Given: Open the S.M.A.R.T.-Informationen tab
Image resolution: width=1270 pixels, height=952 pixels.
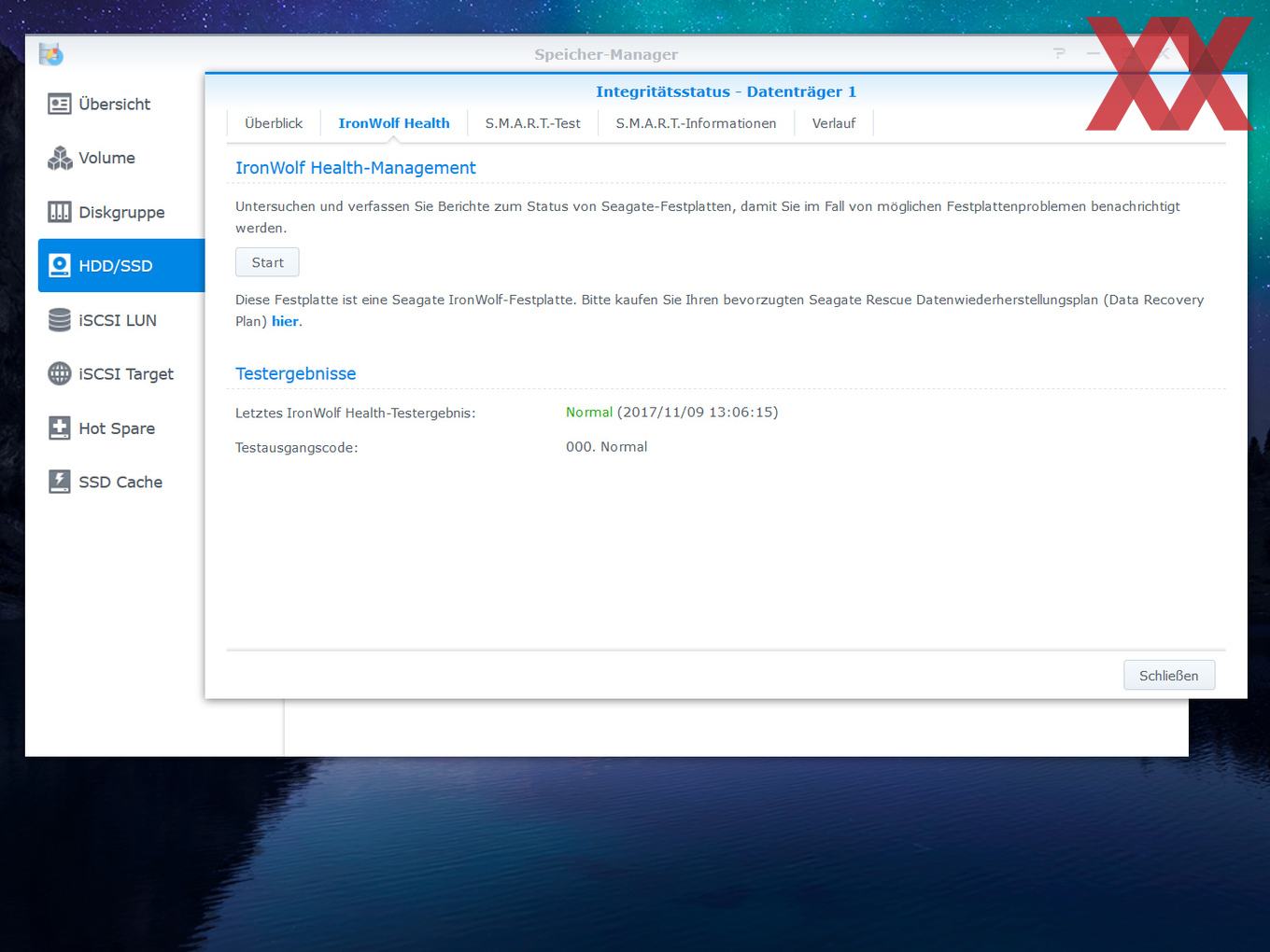Looking at the screenshot, I should (696, 123).
